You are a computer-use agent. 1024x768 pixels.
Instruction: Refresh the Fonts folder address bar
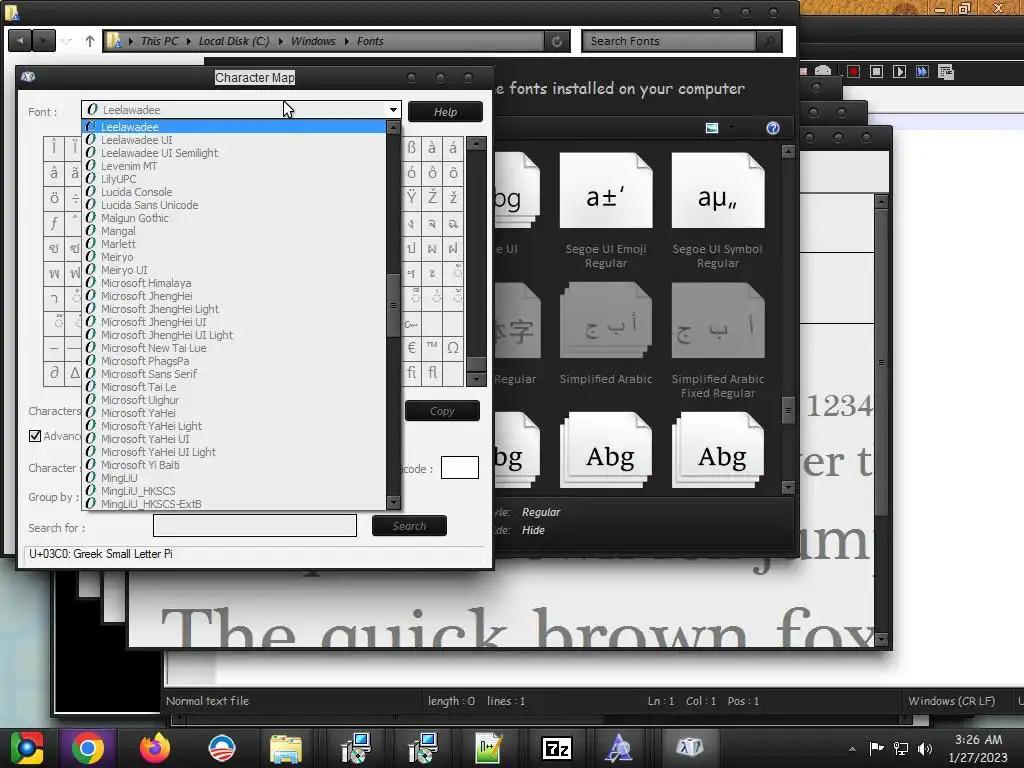[556, 41]
